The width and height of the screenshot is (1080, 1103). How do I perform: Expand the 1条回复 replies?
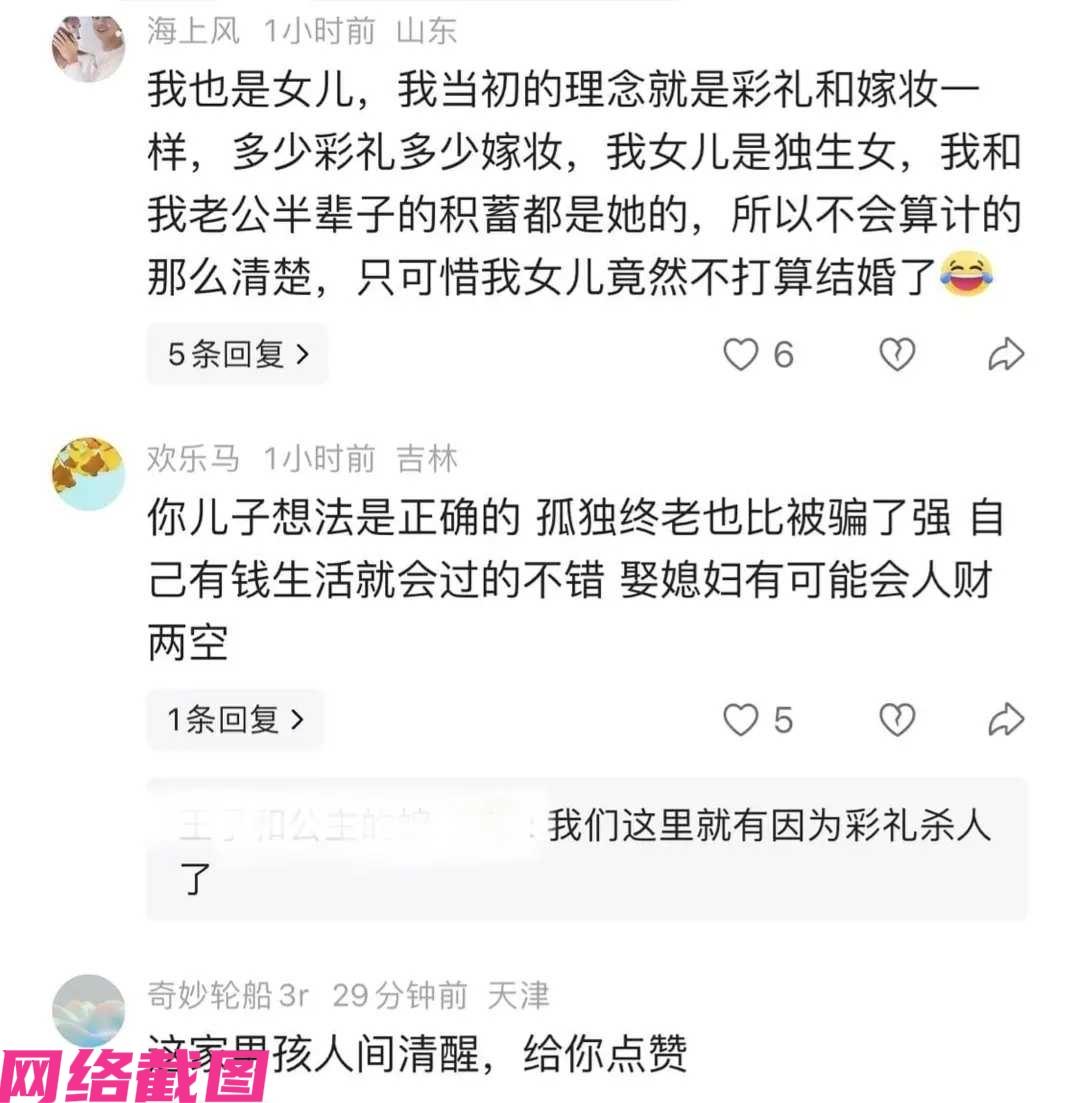tap(235, 720)
